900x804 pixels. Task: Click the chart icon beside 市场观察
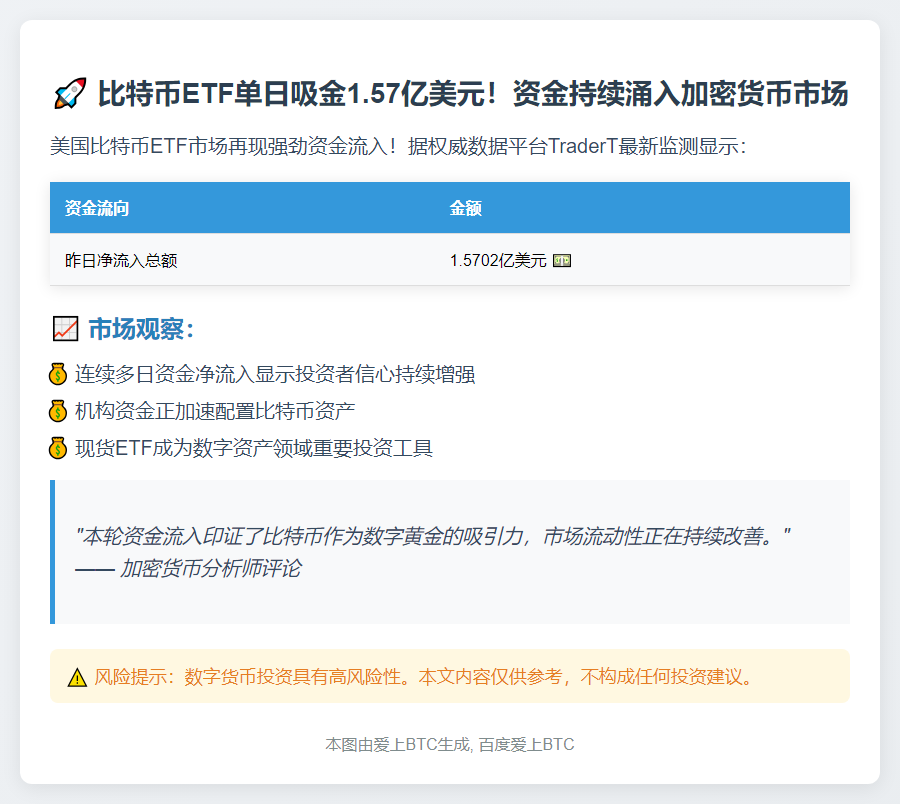coord(65,328)
